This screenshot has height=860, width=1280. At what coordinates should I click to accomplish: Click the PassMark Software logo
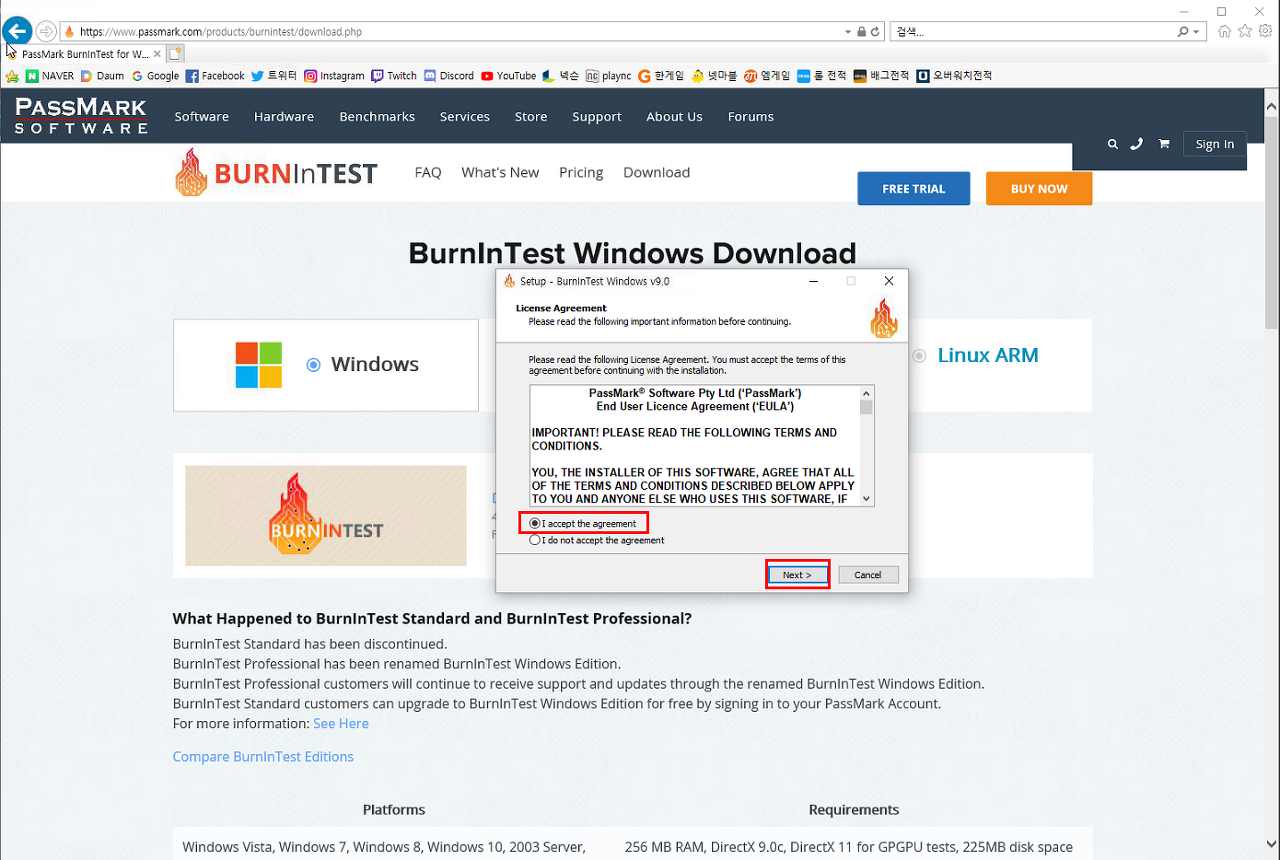[81, 116]
